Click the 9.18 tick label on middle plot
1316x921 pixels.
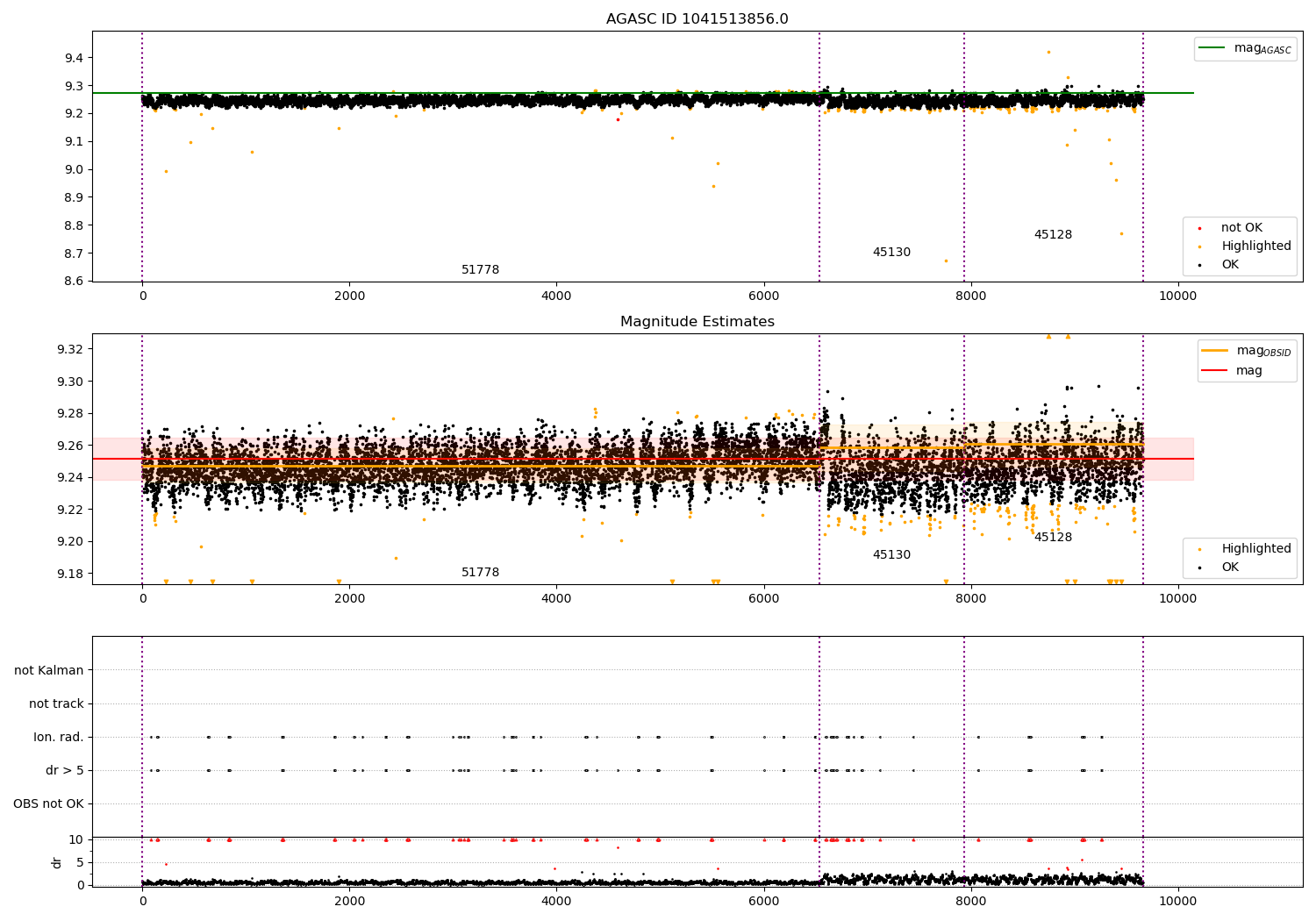(70, 574)
